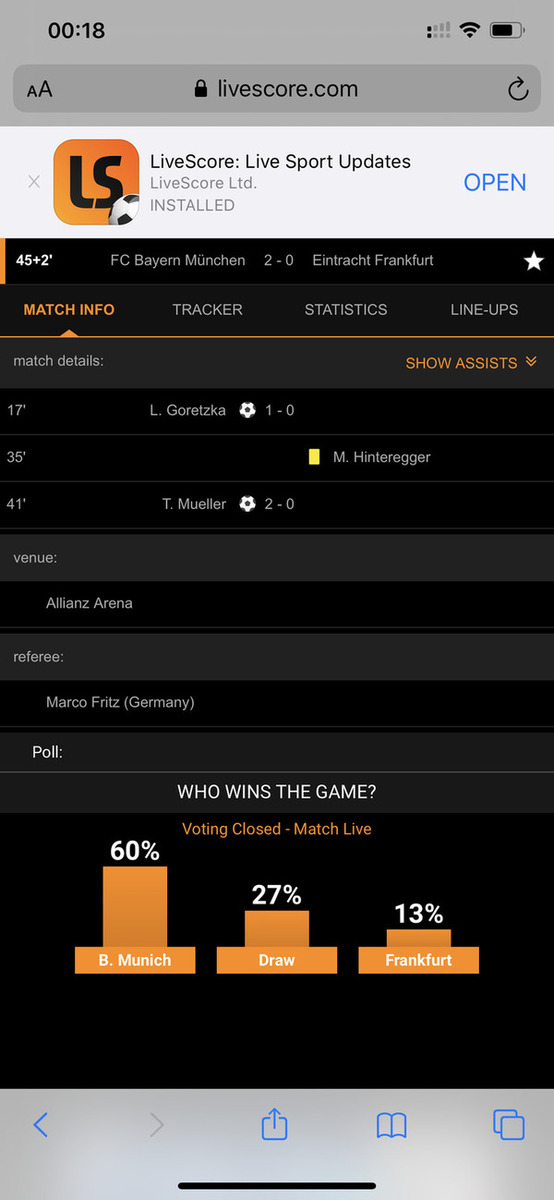554x1200 pixels.
Task: Select the Draw poll option
Action: (277, 941)
